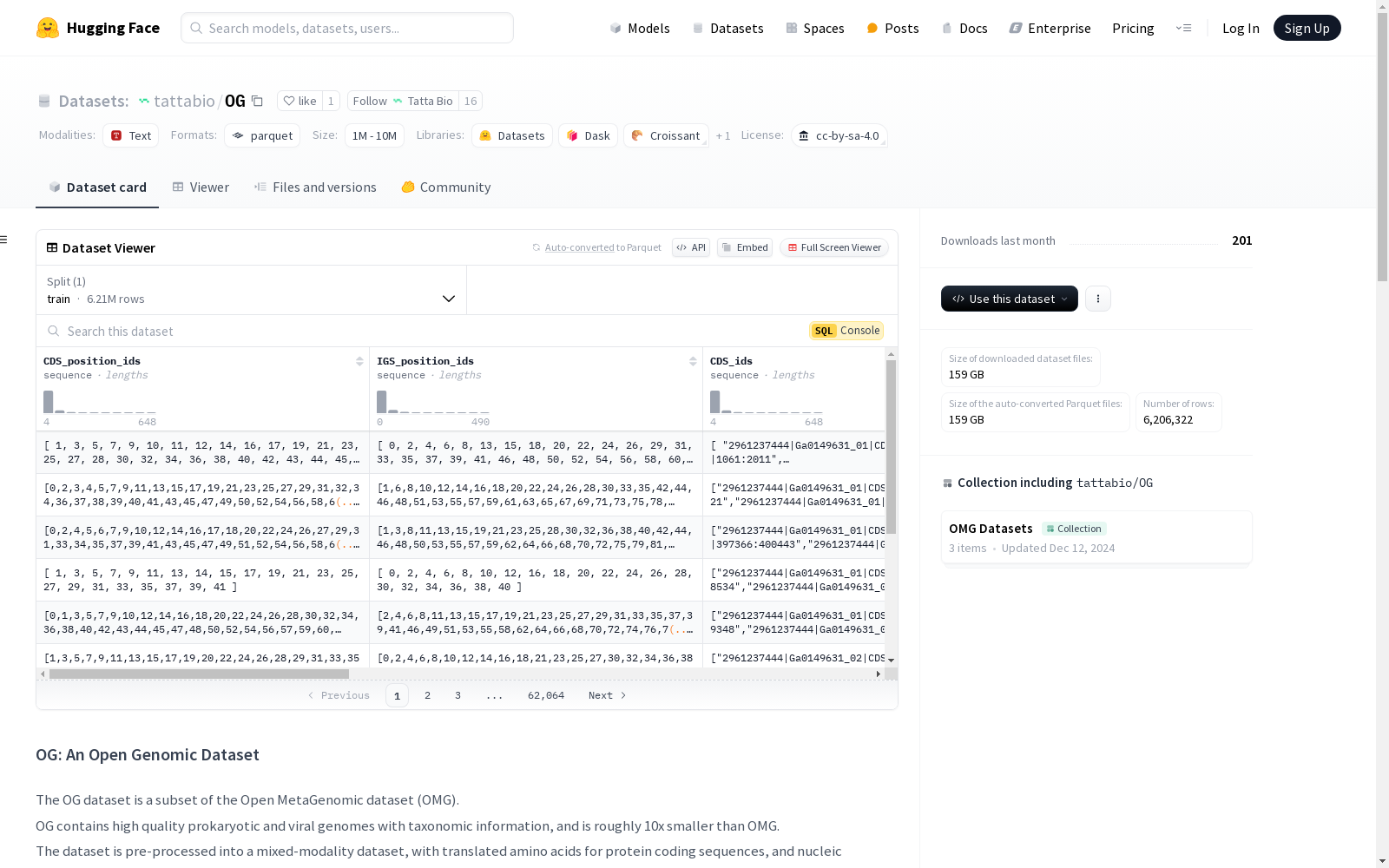The width and height of the screenshot is (1389, 868).
Task: Select the Dask library tag
Action: (589, 135)
